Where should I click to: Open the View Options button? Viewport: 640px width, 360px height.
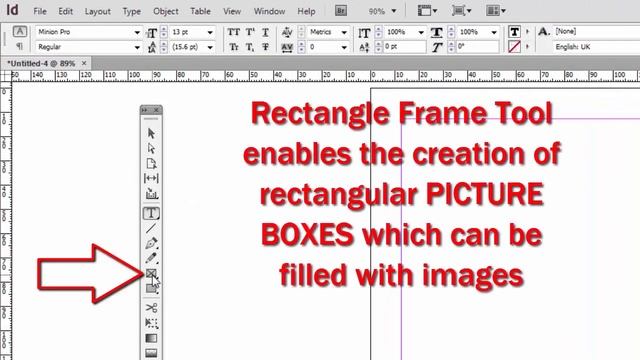[x=427, y=11]
